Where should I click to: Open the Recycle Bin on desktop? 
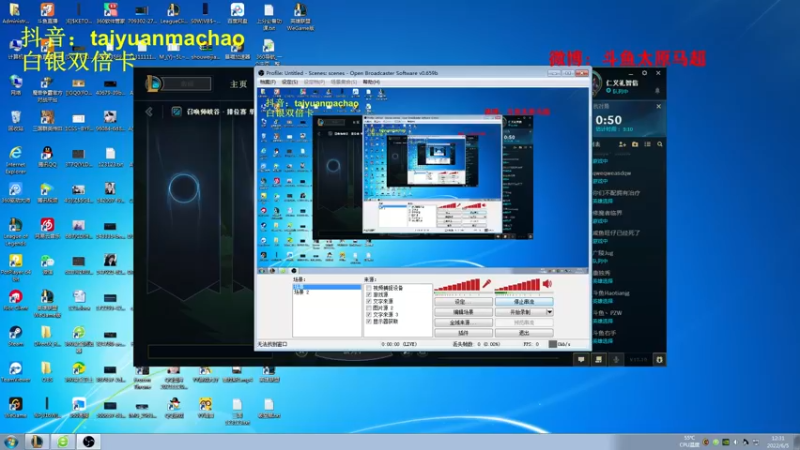coord(15,121)
